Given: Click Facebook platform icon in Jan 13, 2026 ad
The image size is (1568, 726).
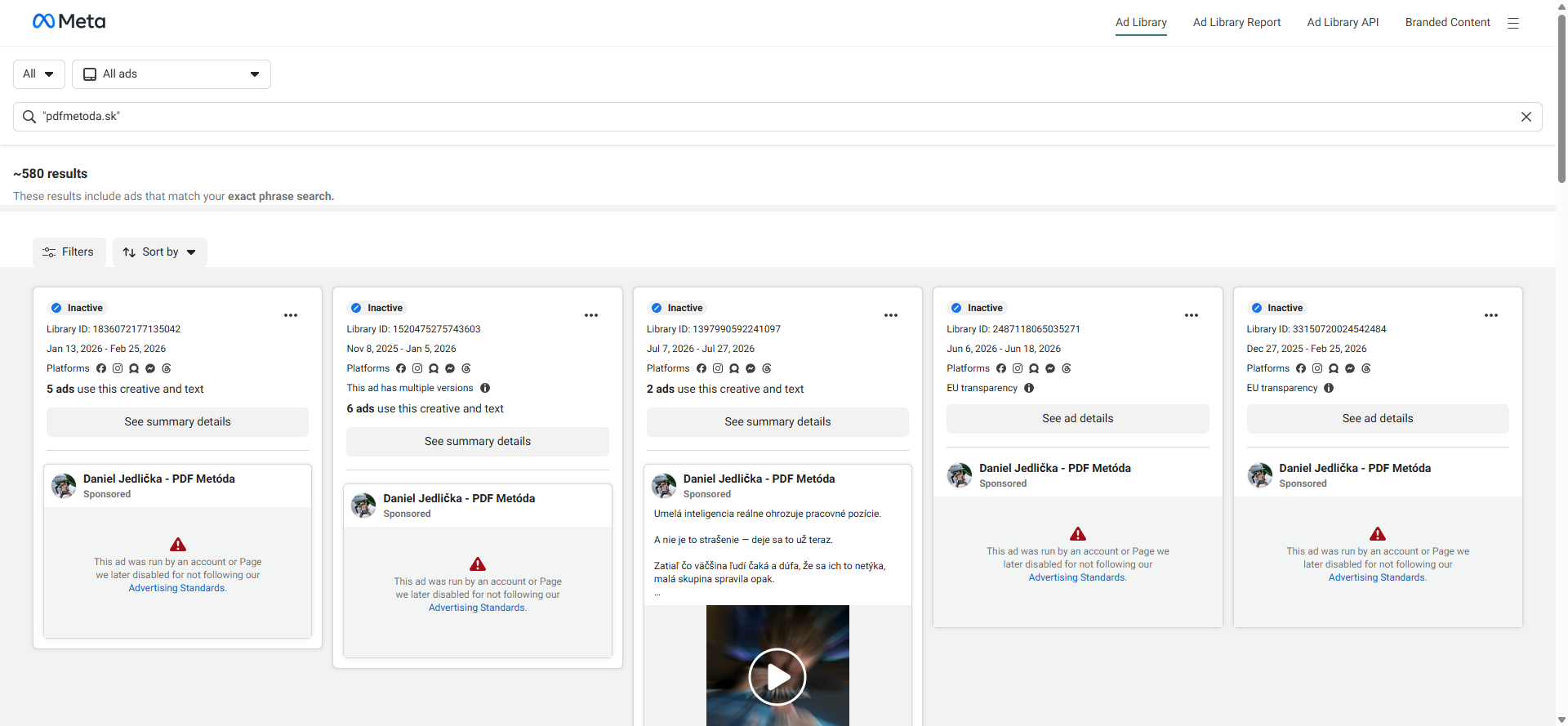Looking at the screenshot, I should 101,368.
